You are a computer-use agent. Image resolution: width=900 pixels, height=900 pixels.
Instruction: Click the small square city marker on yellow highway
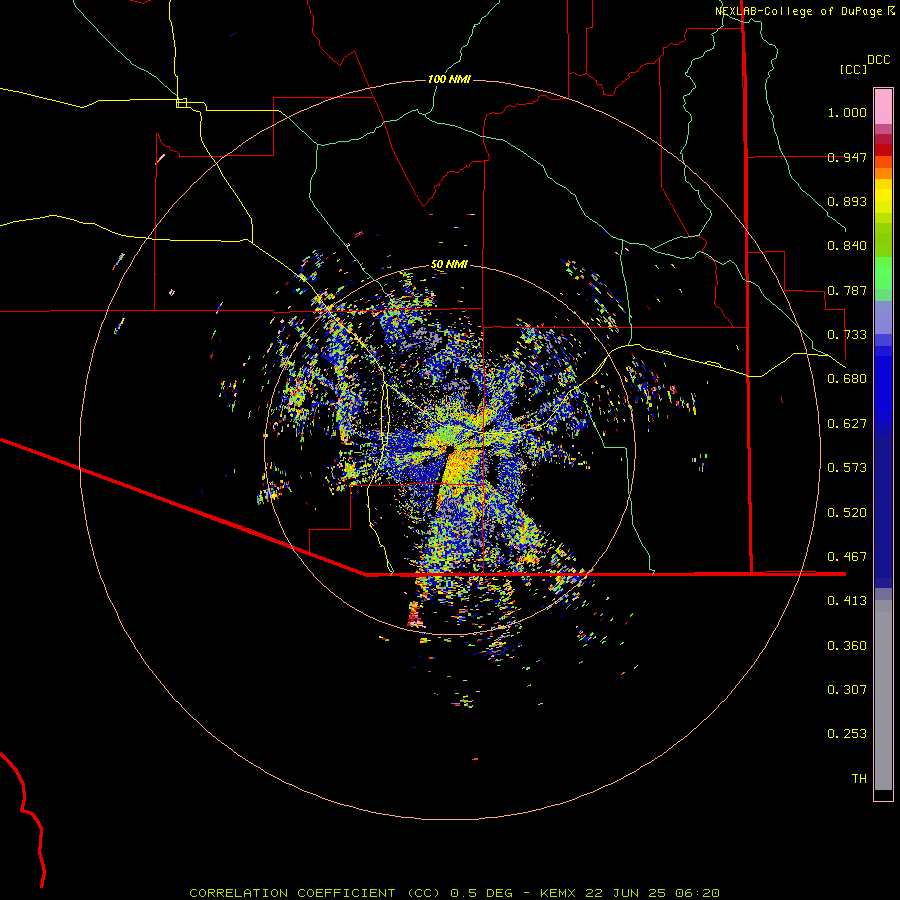[x=181, y=103]
